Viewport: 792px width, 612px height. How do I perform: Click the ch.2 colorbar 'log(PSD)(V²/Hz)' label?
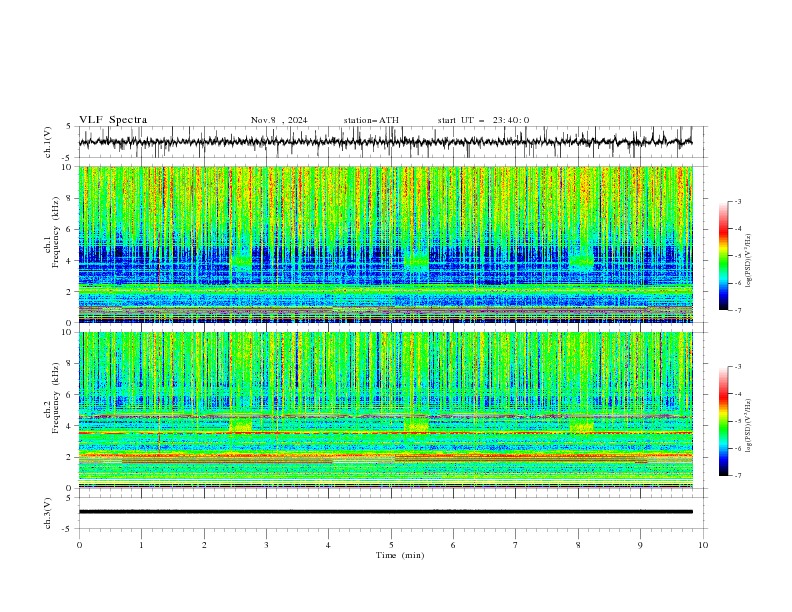749,426
